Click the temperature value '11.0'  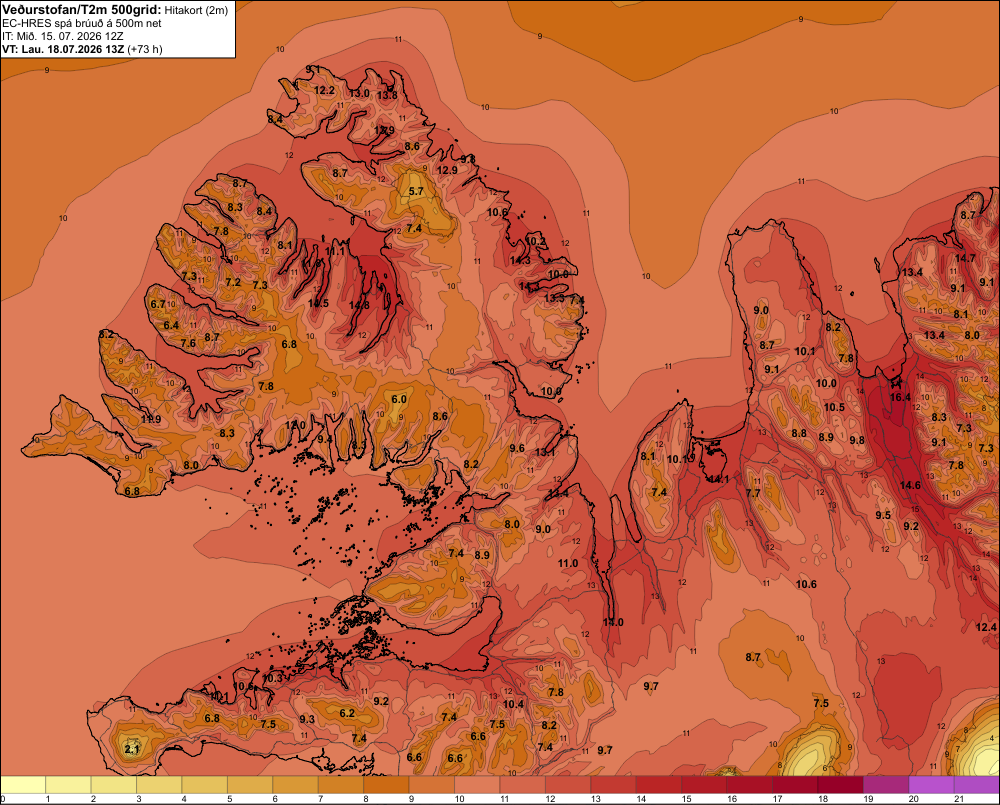568,563
